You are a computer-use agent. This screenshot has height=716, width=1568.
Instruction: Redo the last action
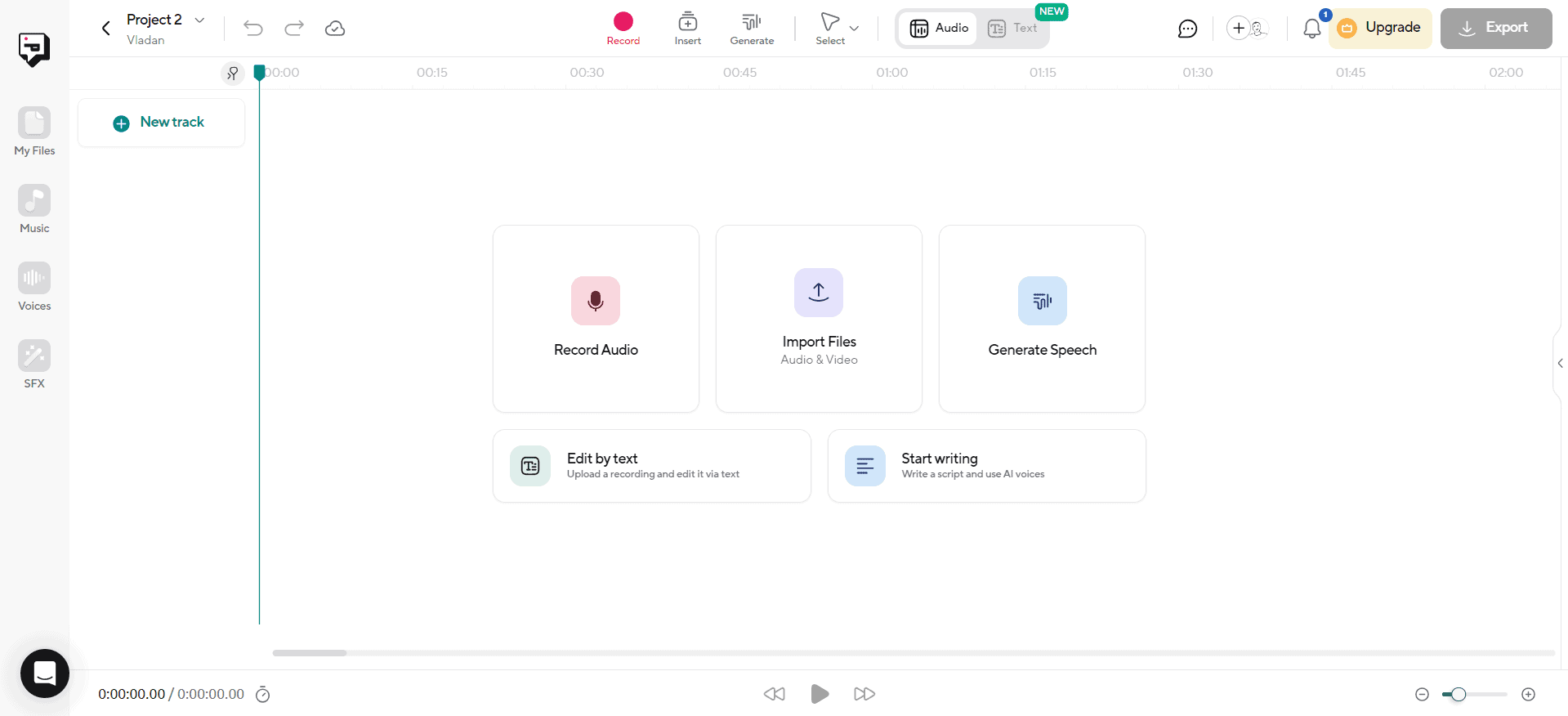click(294, 29)
